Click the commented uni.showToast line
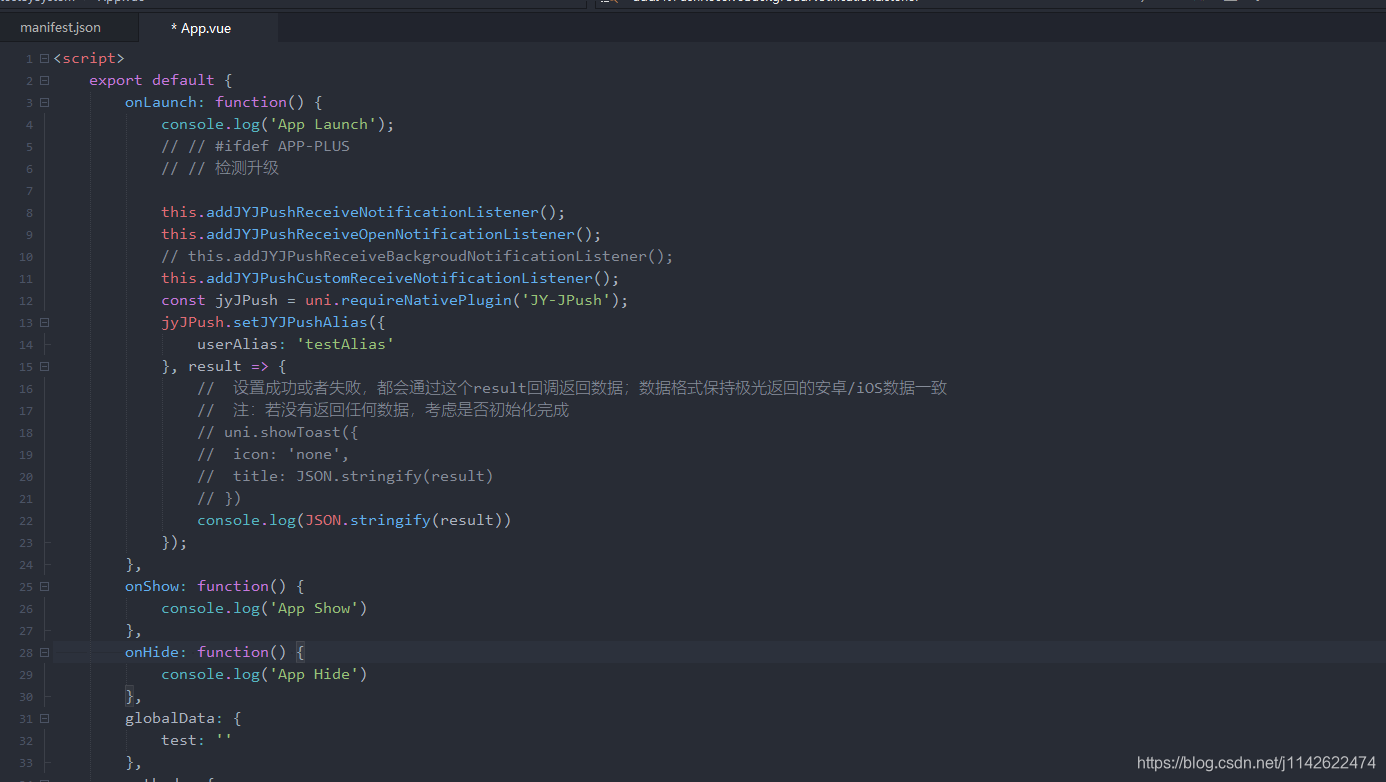Screen dimensions: 1386x782 pos(277,432)
